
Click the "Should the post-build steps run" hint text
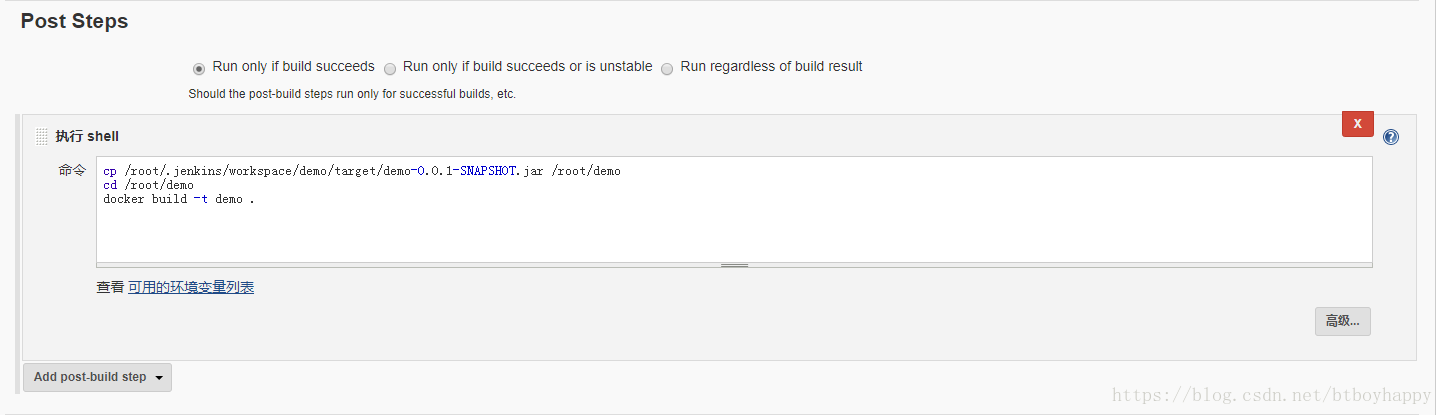[352, 94]
